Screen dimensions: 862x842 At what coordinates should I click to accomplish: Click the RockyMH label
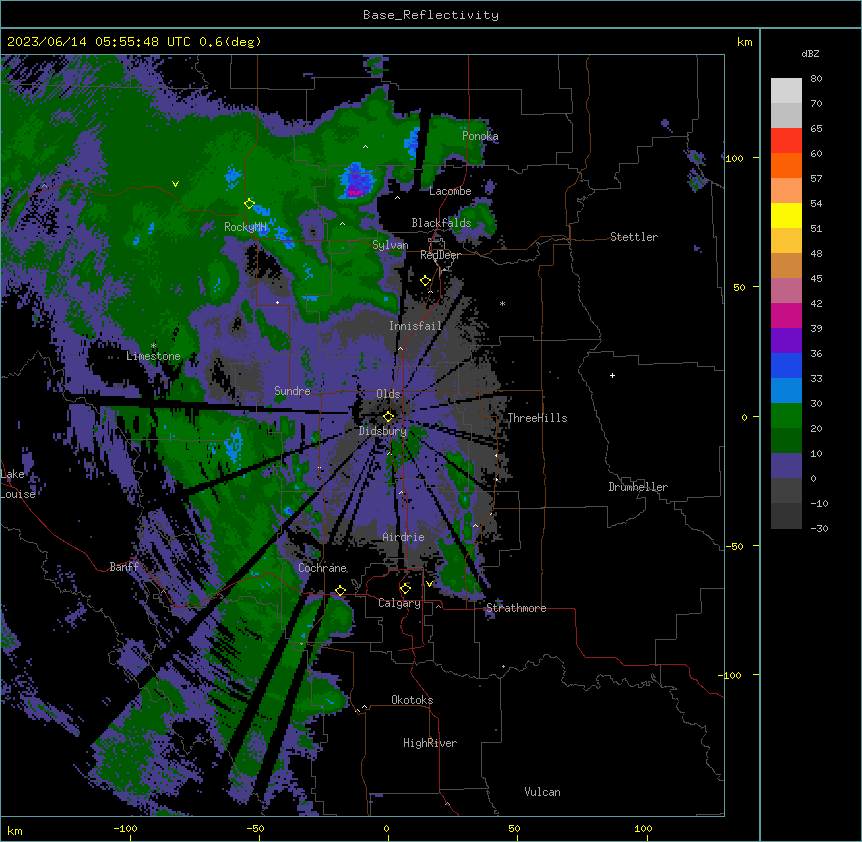[245, 227]
